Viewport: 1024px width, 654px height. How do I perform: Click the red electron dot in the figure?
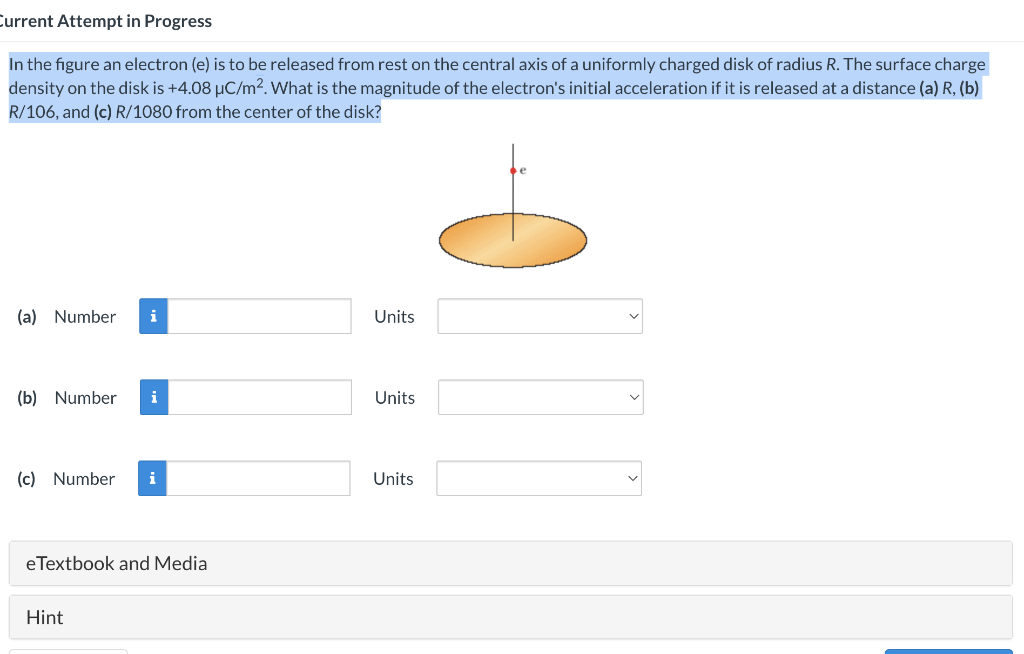[x=512, y=170]
